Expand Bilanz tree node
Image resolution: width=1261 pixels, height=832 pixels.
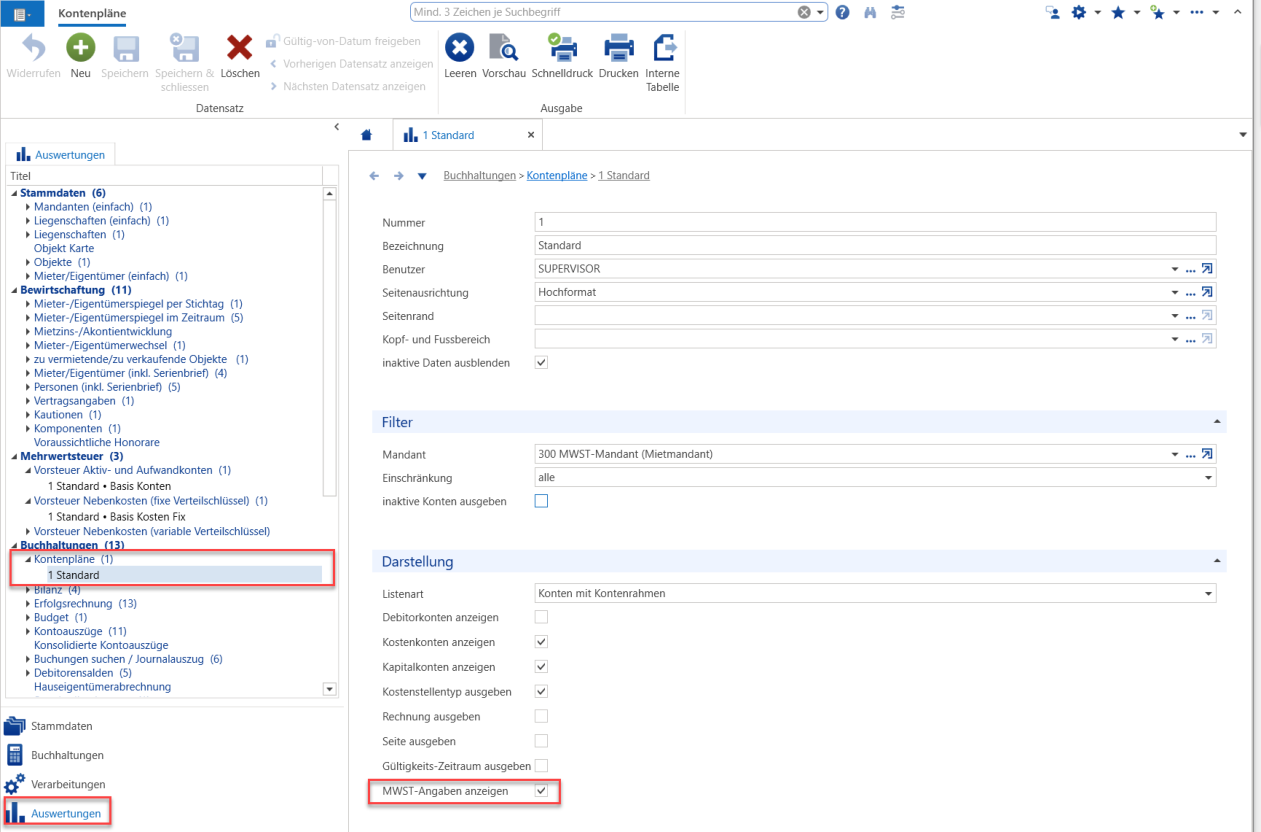click(x=29, y=590)
